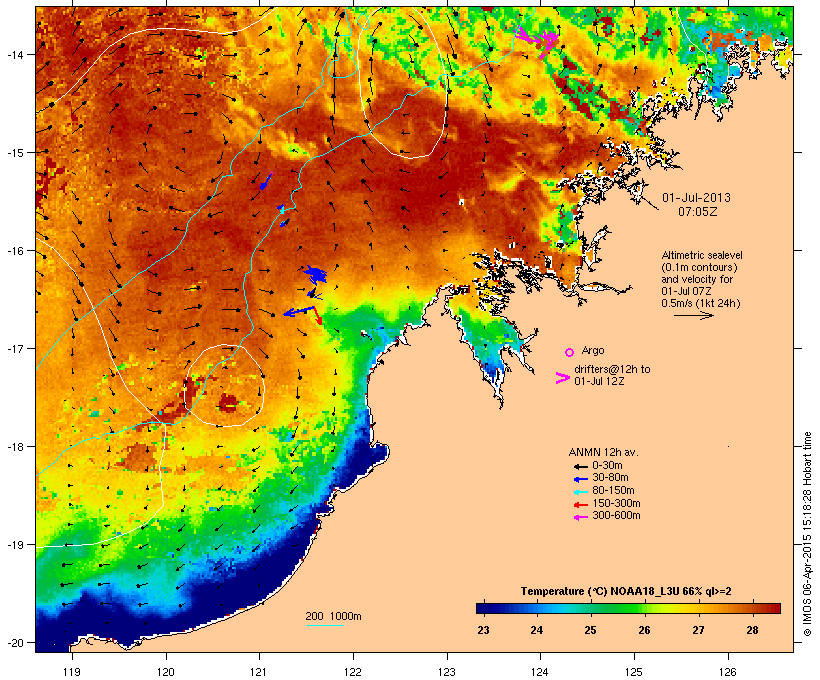Click the '(0.1m contours)' text
This screenshot has height=680, width=820.
pos(699,267)
